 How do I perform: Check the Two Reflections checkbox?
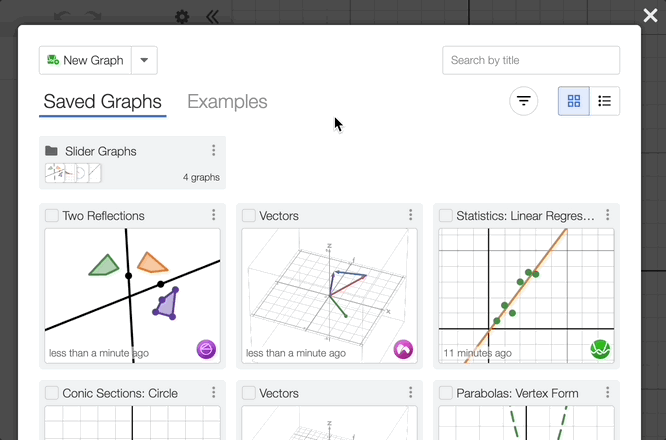(x=52, y=215)
